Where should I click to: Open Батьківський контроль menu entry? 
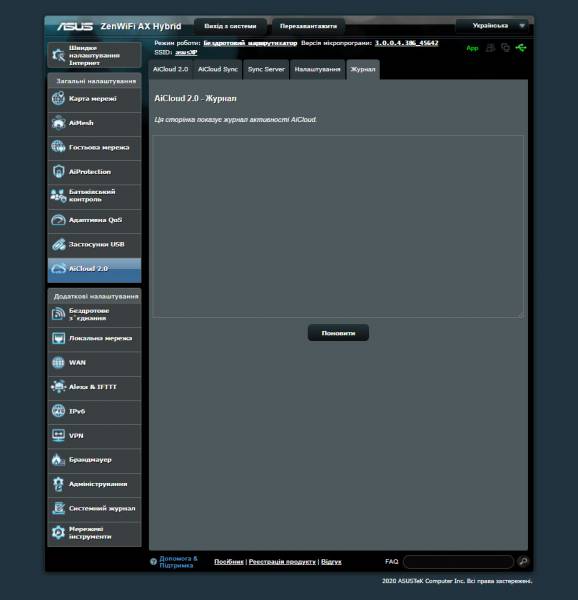click(94, 196)
